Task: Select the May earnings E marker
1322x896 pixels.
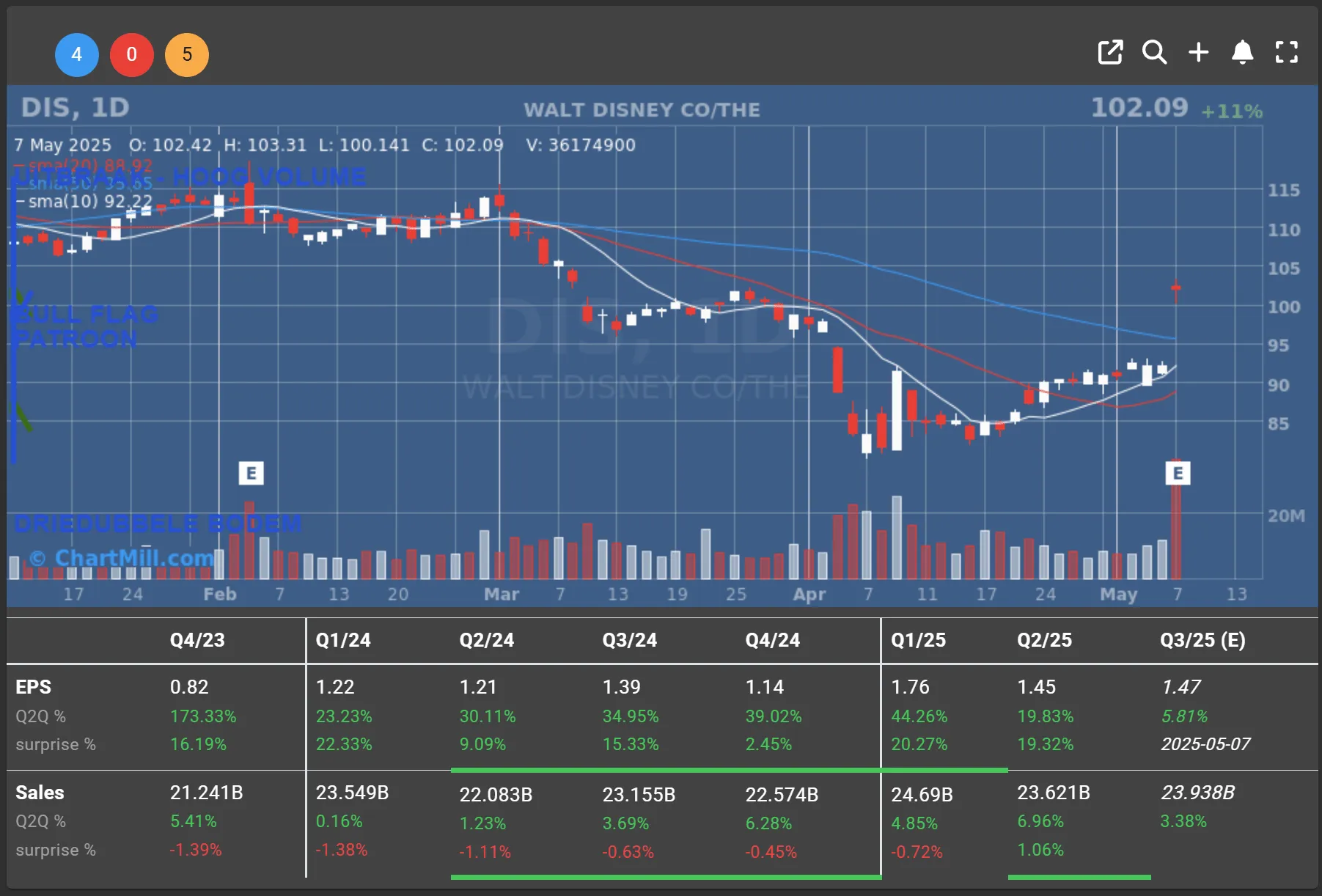Action: [x=1178, y=473]
